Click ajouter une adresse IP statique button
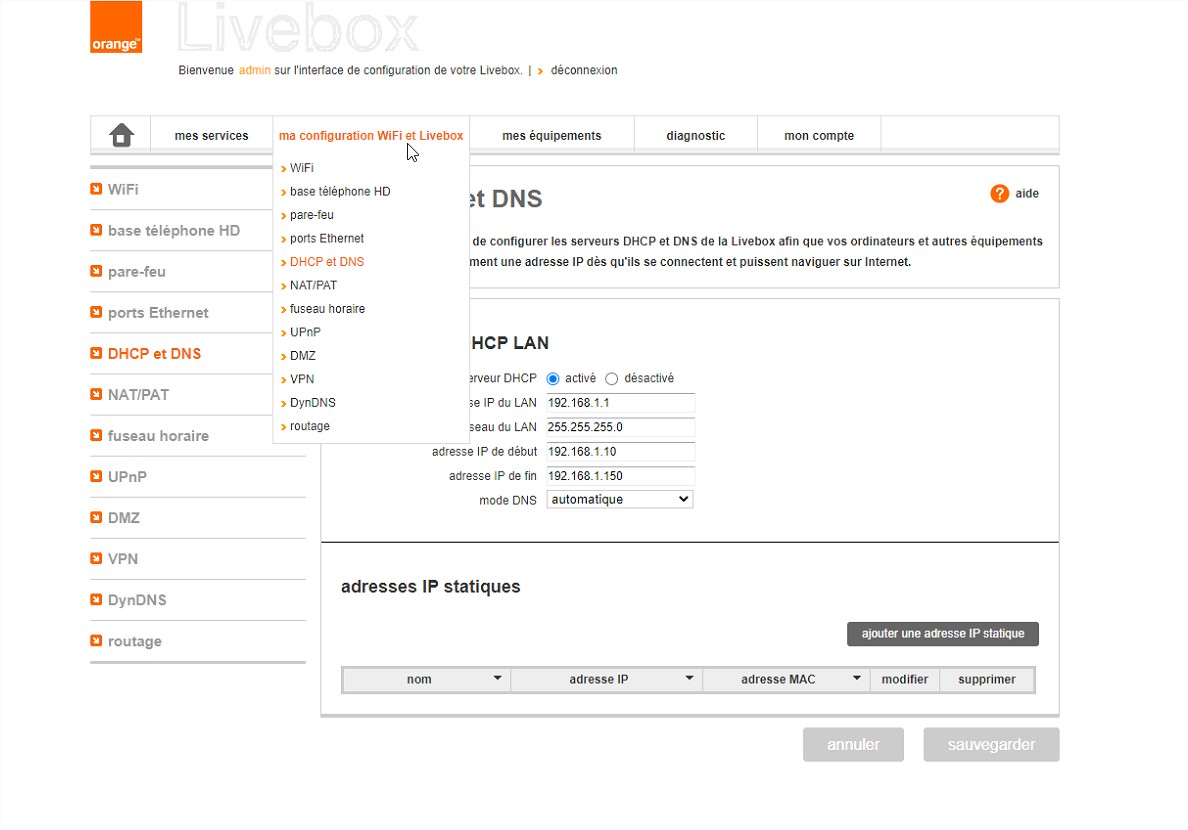The image size is (1188, 830). (x=943, y=634)
